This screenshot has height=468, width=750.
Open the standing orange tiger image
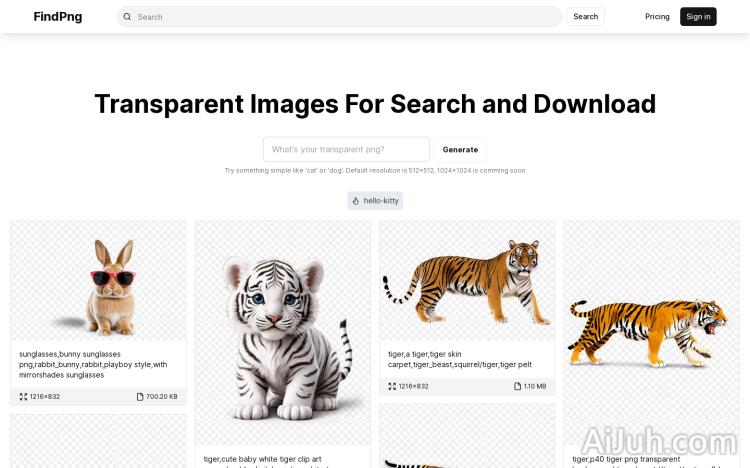[x=467, y=281]
